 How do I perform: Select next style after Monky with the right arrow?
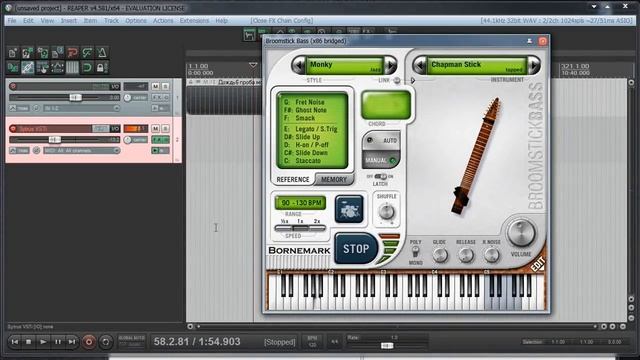[x=390, y=65]
